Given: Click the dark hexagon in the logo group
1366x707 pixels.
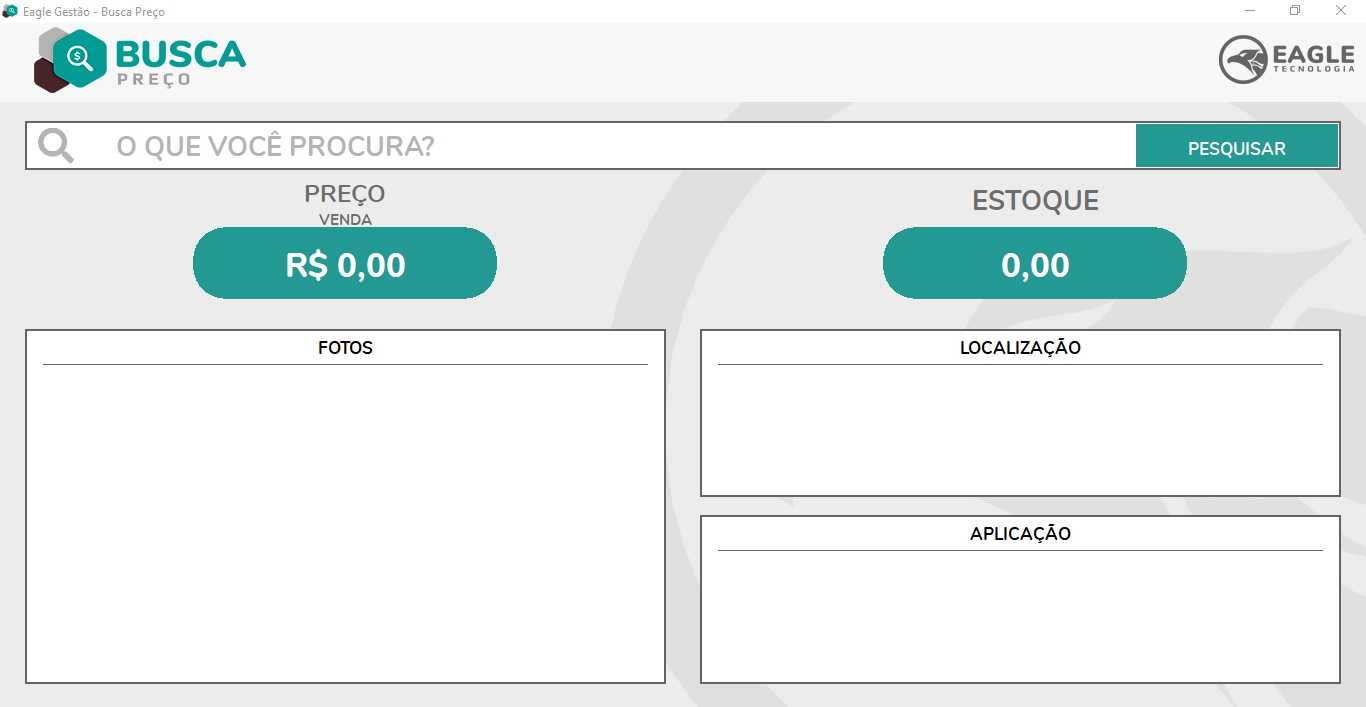Looking at the screenshot, I should click(x=48, y=75).
